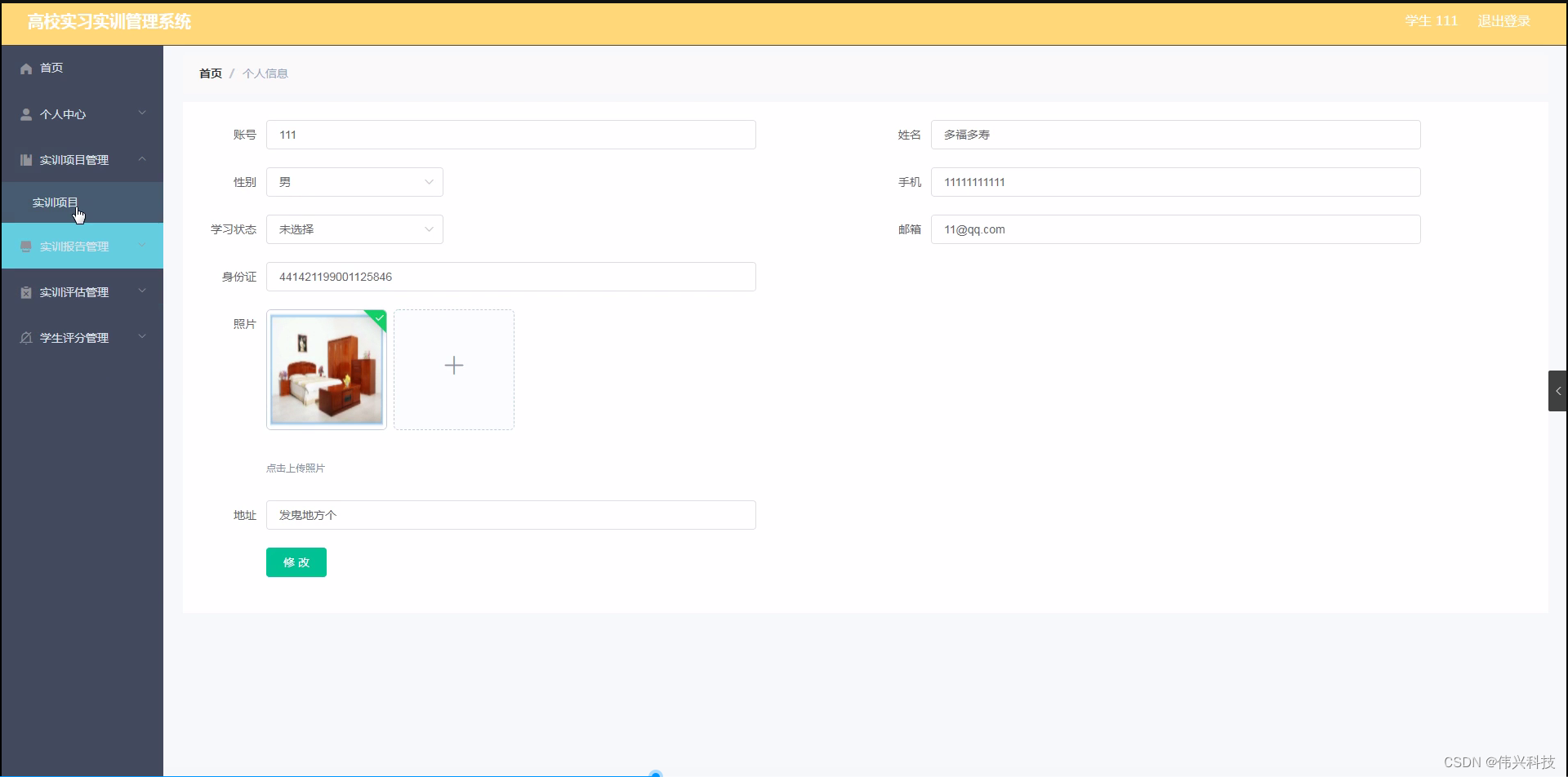This screenshot has height=777, width=1568.
Task: Click the plus icon to add a photo
Action: 453,365
